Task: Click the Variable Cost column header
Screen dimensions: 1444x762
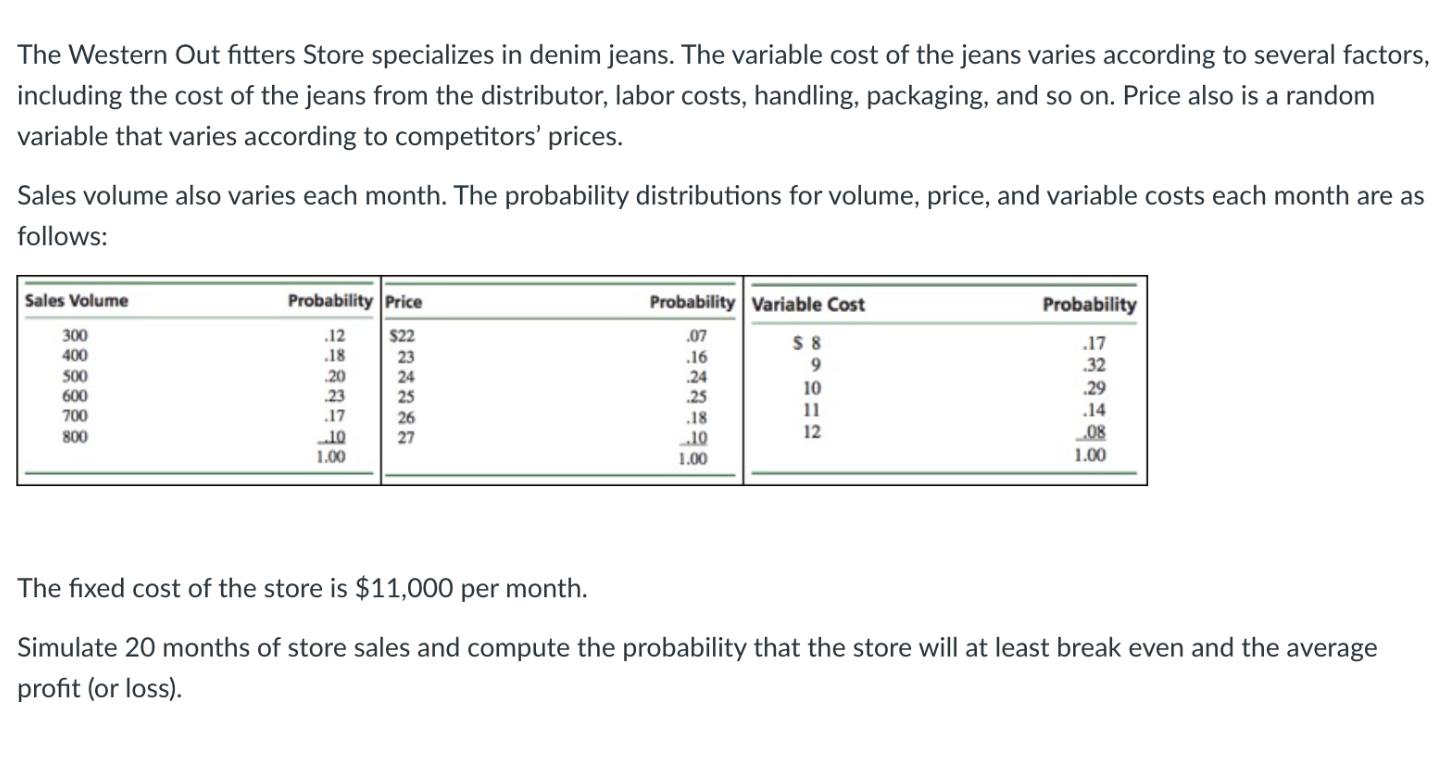Action: [808, 304]
